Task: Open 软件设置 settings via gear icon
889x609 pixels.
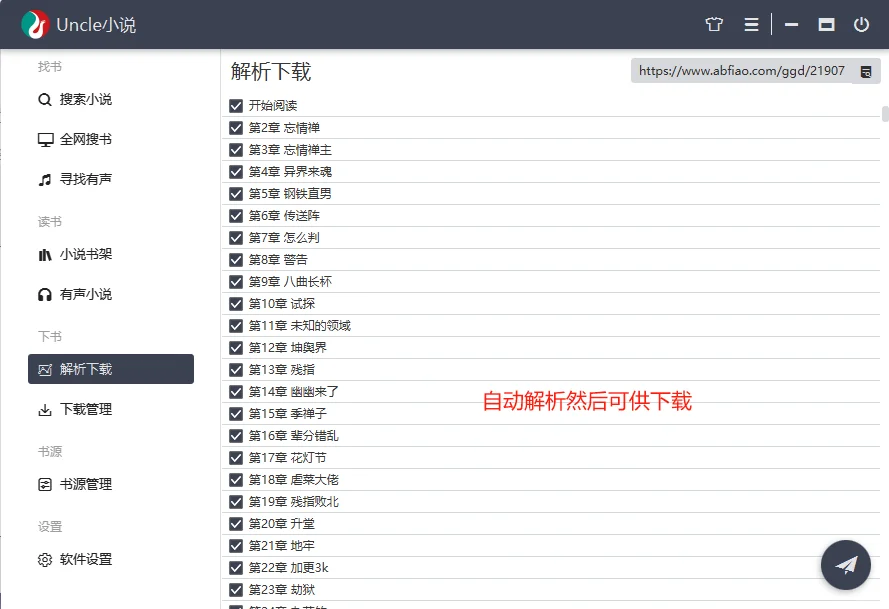Action: (46, 560)
